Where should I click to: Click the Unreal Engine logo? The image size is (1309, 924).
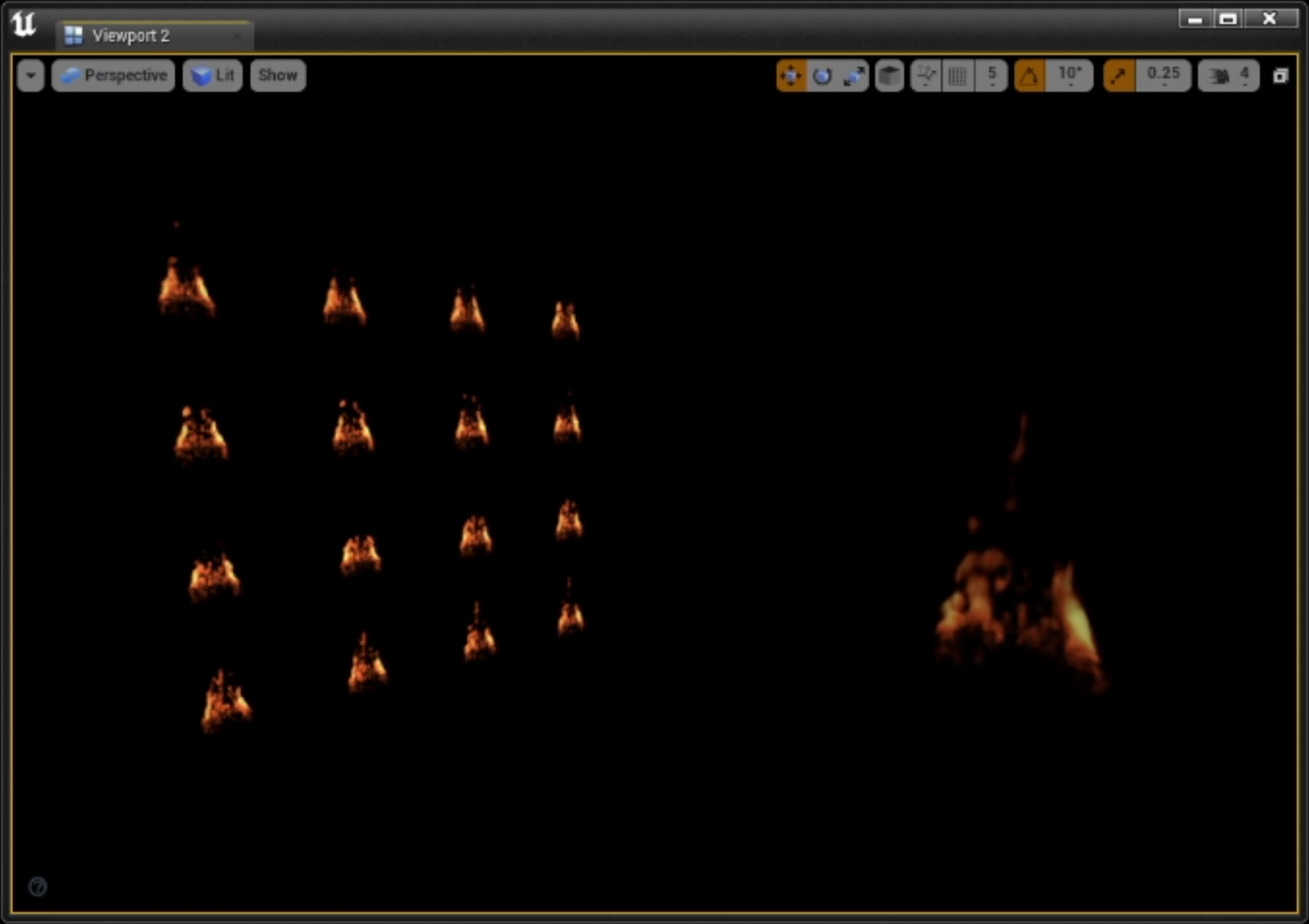[24, 25]
